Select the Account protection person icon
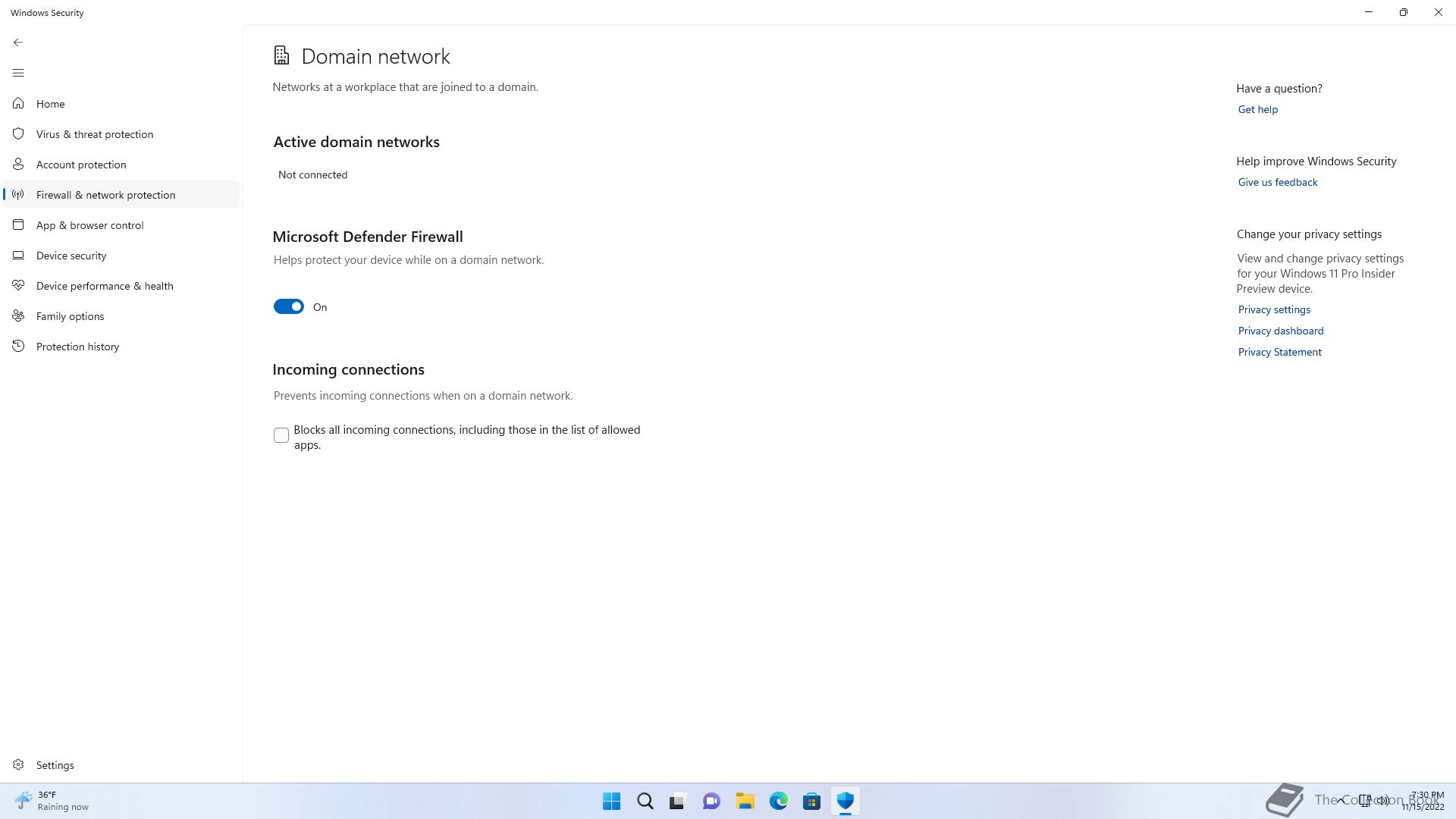 18,164
